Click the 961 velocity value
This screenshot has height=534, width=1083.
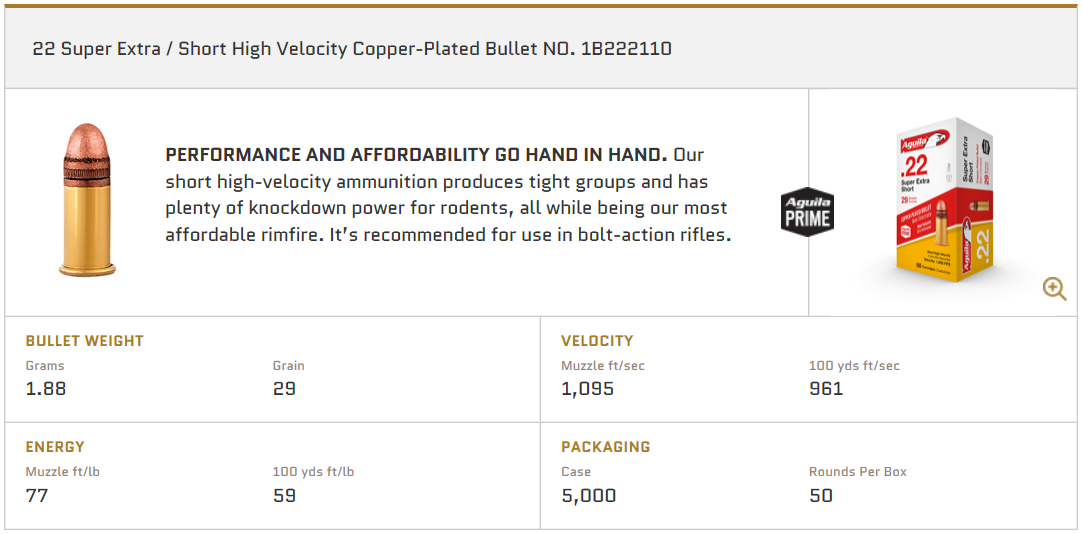pyautogui.click(x=826, y=389)
